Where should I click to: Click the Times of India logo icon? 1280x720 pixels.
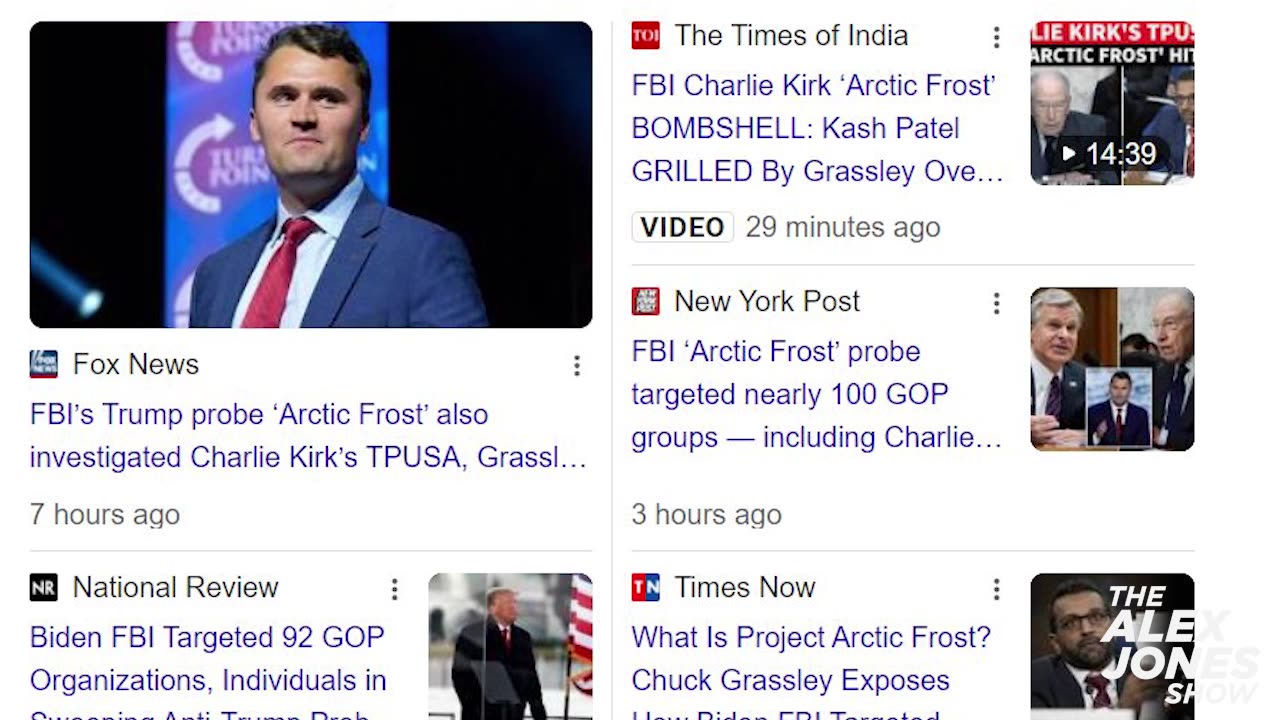coord(646,36)
